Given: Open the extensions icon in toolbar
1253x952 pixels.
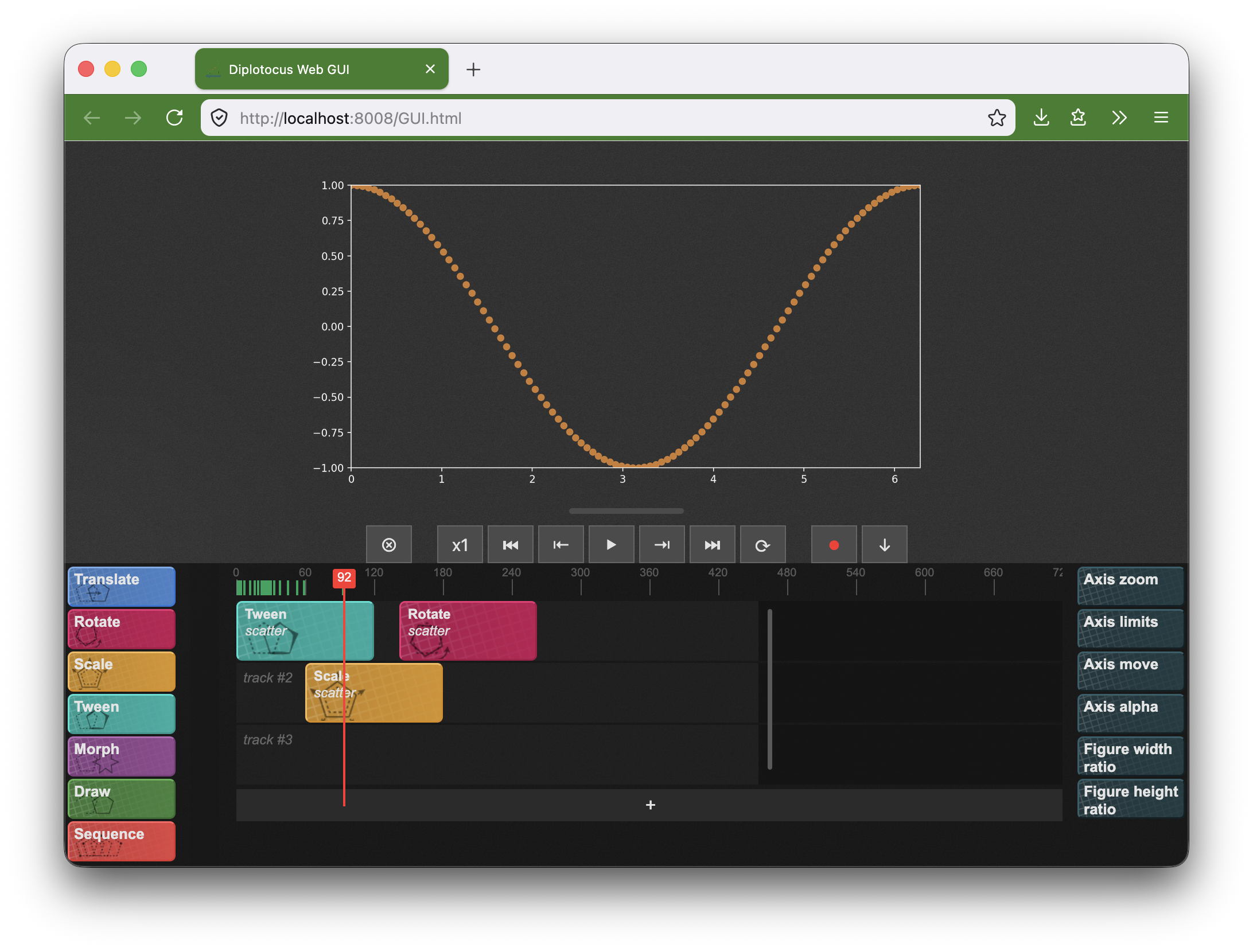Looking at the screenshot, I should tap(1079, 118).
